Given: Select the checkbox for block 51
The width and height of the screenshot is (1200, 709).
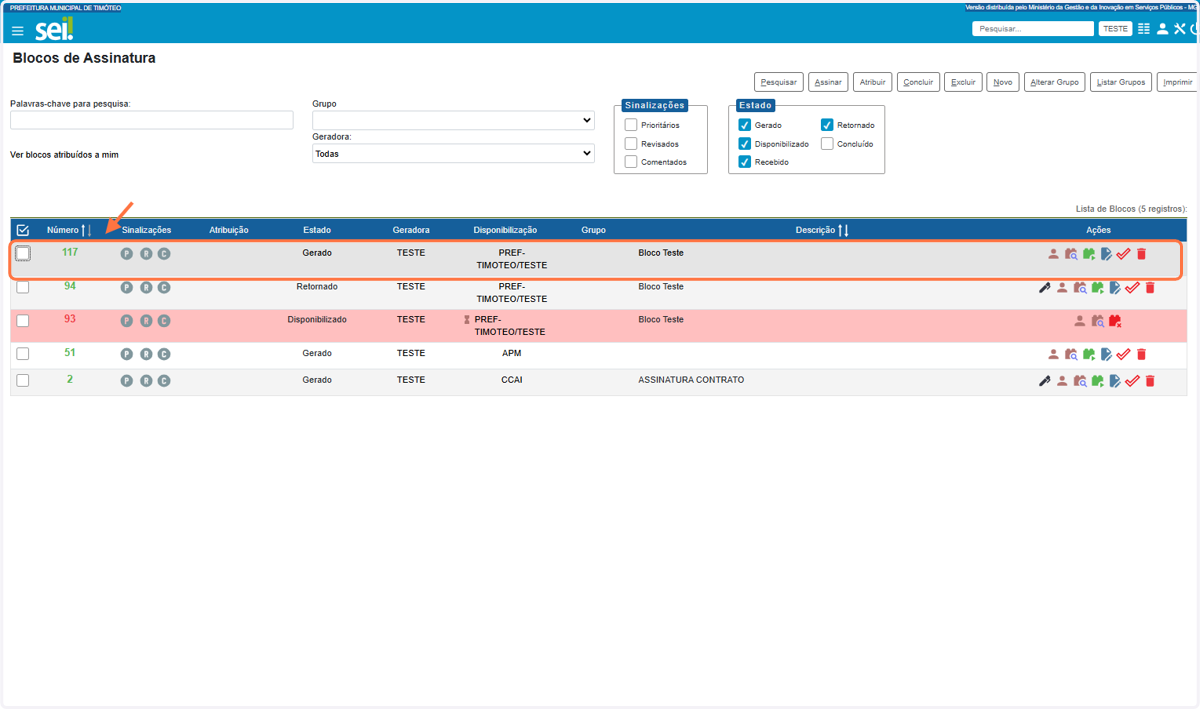Looking at the screenshot, I should coord(23,354).
